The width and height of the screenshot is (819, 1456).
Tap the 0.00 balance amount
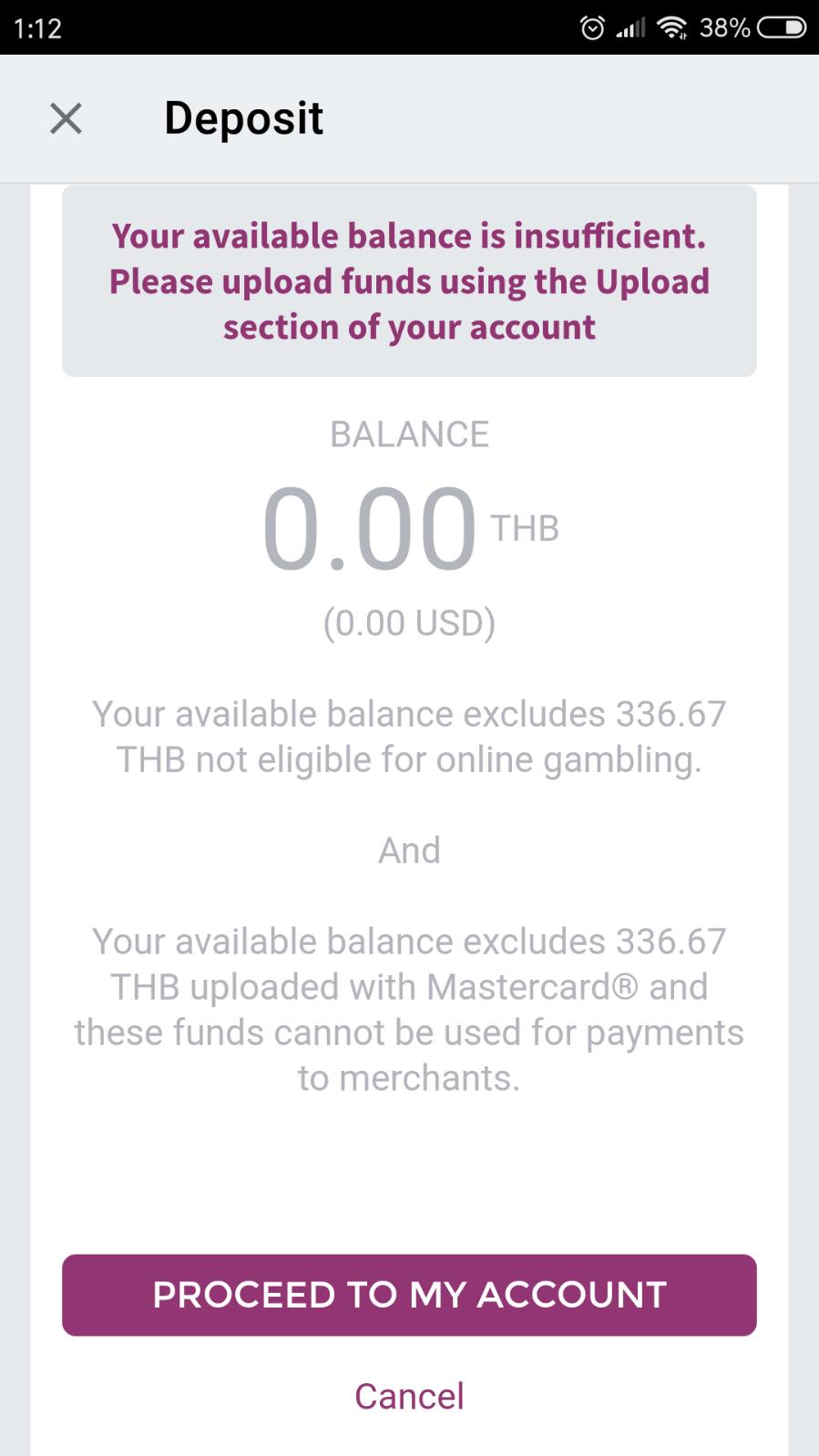(370, 528)
